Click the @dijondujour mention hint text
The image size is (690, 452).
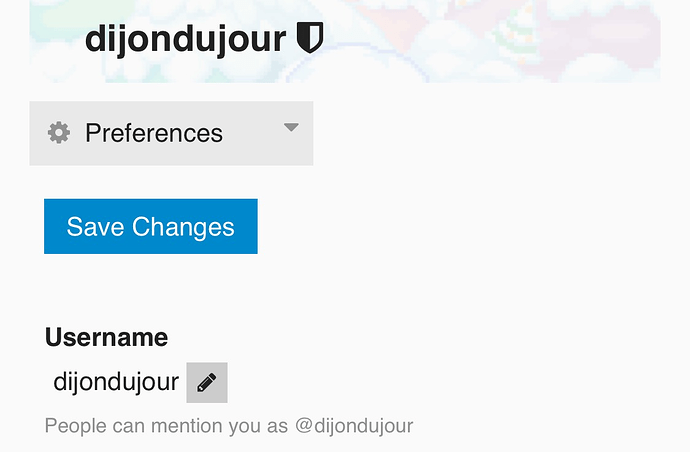pyautogui.click(x=354, y=426)
